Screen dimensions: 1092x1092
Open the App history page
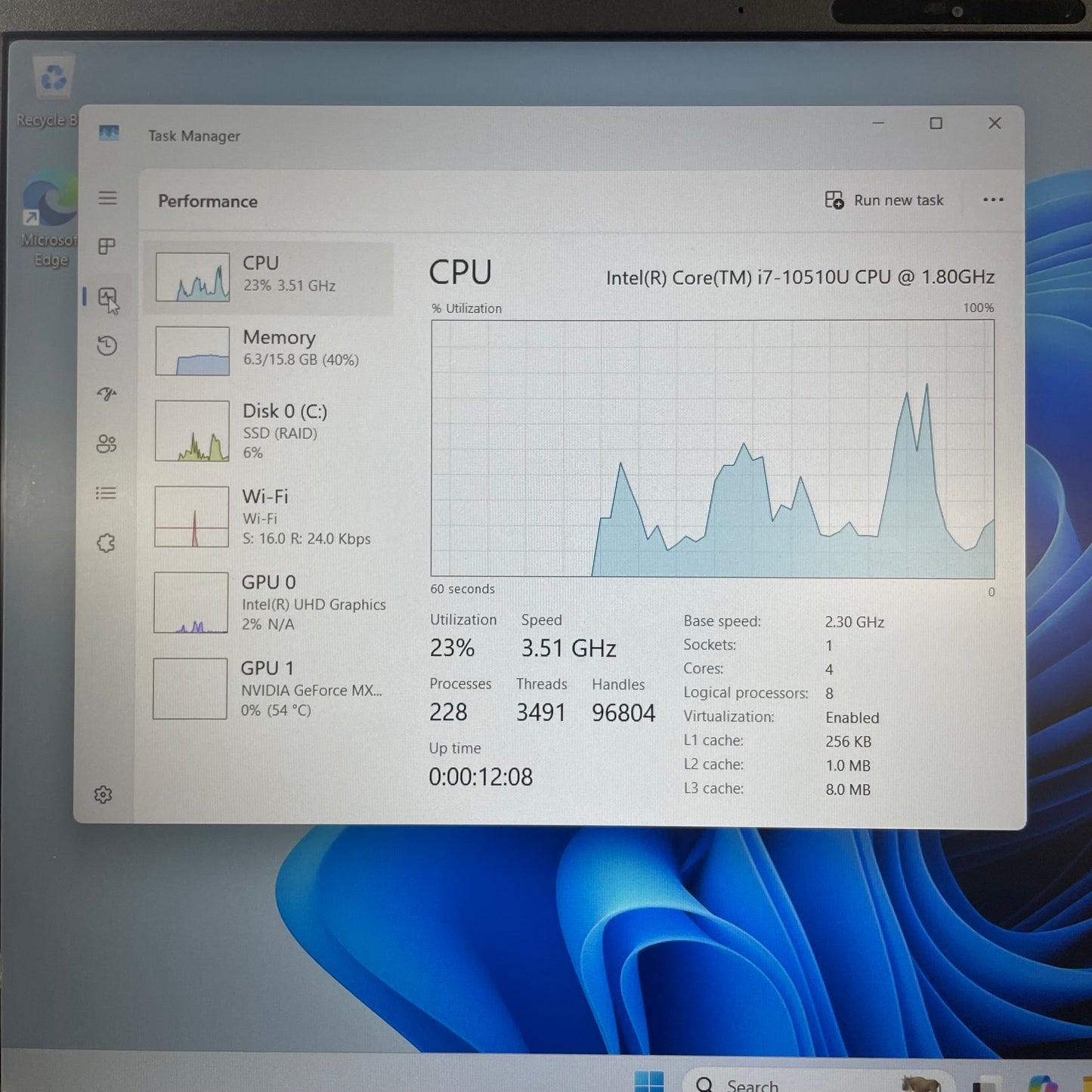coord(107,346)
